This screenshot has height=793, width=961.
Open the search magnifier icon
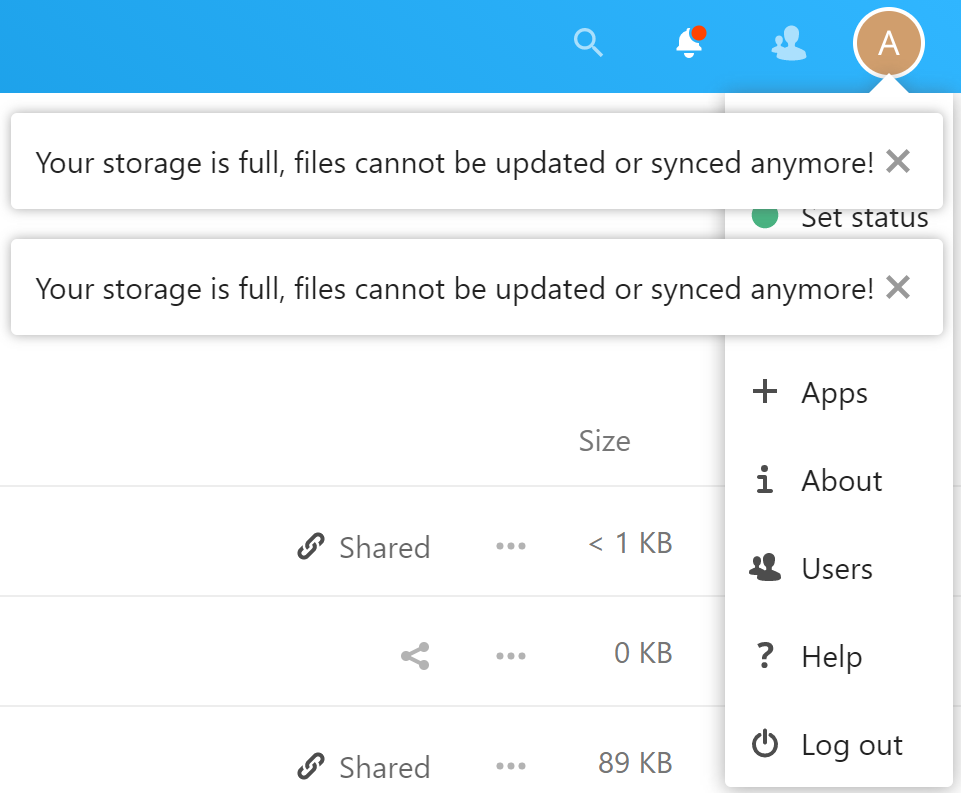589,43
